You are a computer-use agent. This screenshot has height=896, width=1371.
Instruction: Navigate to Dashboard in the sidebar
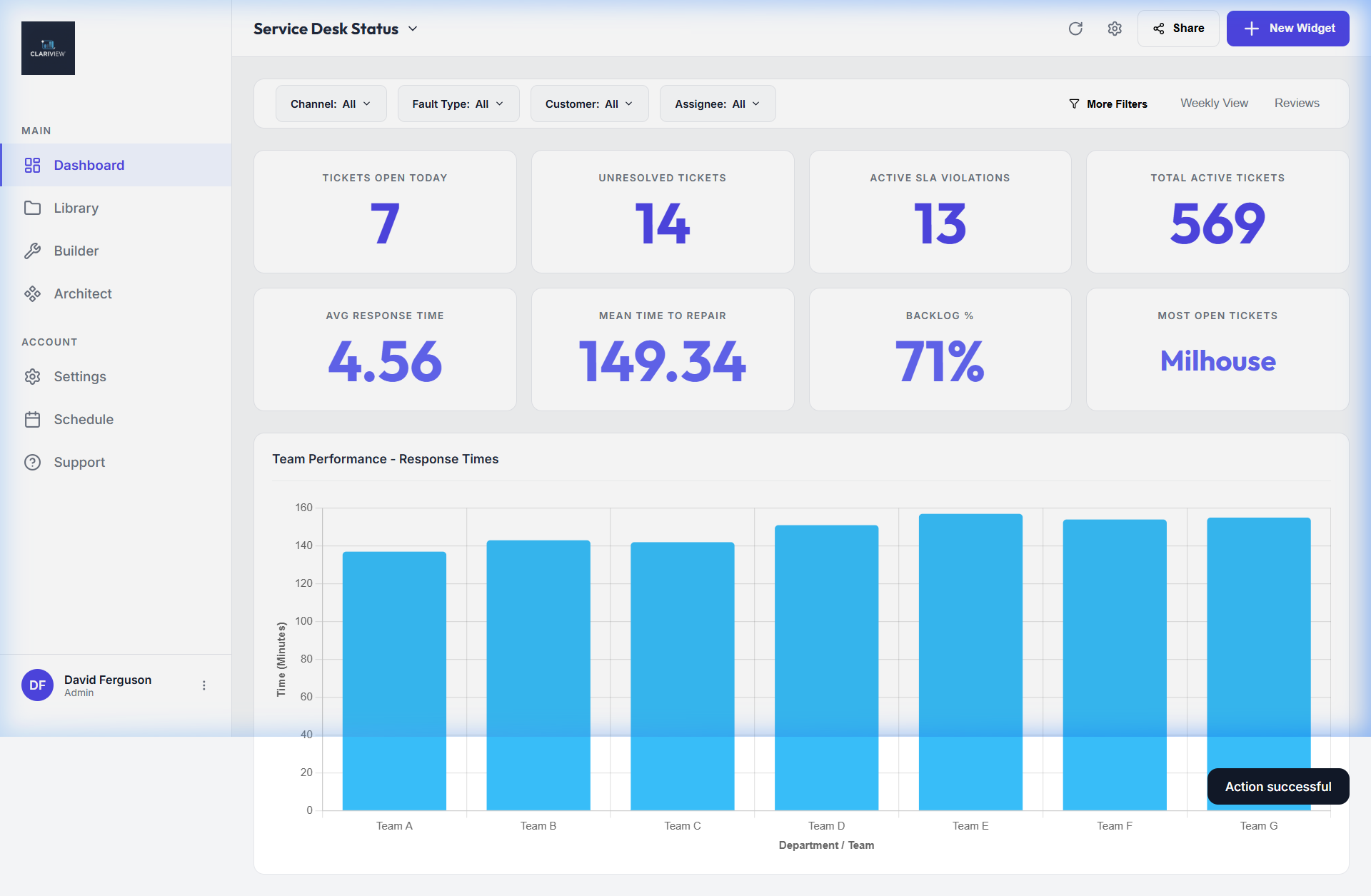[89, 165]
